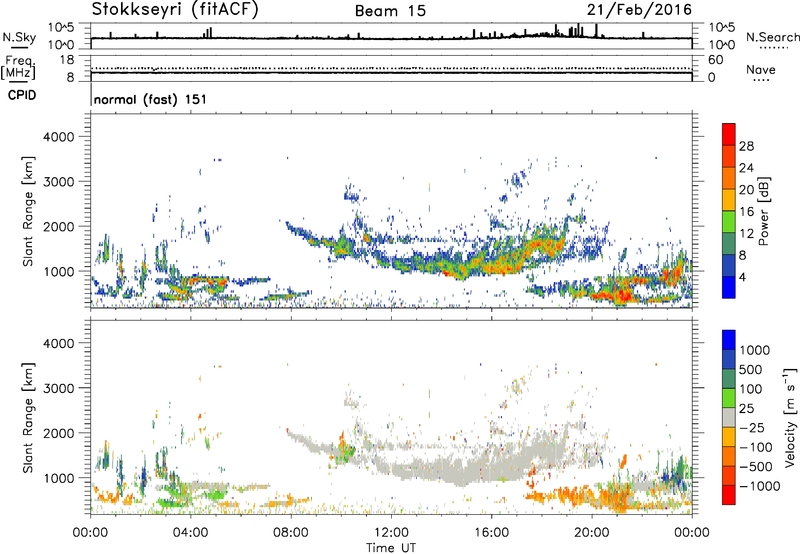Click the 'Slant Range [km]' label on the velocity panel
The width and height of the screenshot is (800, 554).
coord(28,417)
